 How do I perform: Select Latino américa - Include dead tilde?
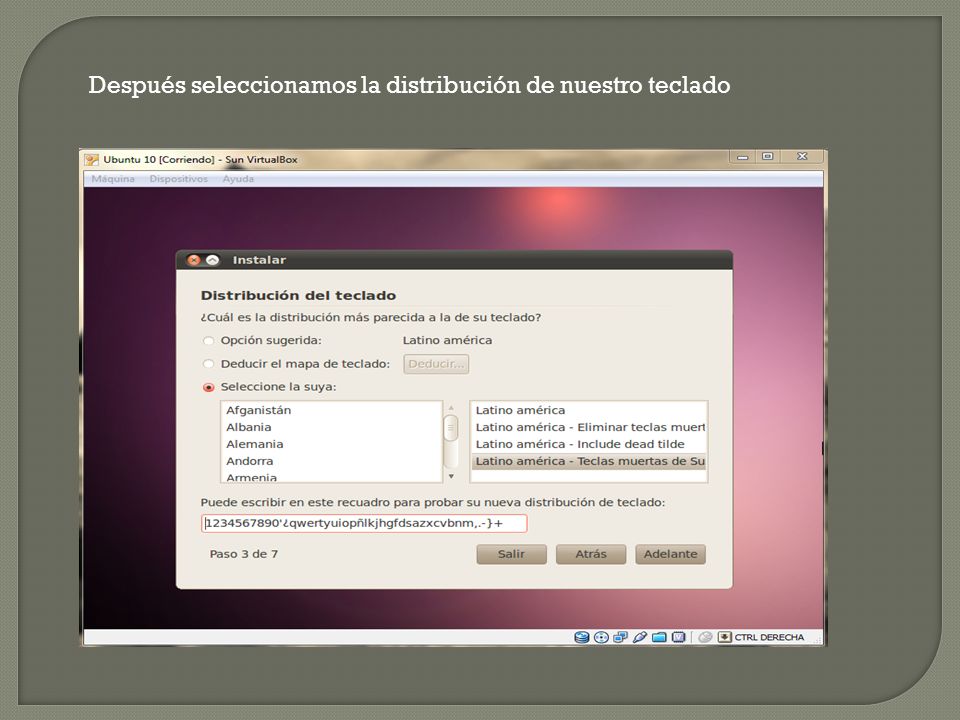pos(588,444)
